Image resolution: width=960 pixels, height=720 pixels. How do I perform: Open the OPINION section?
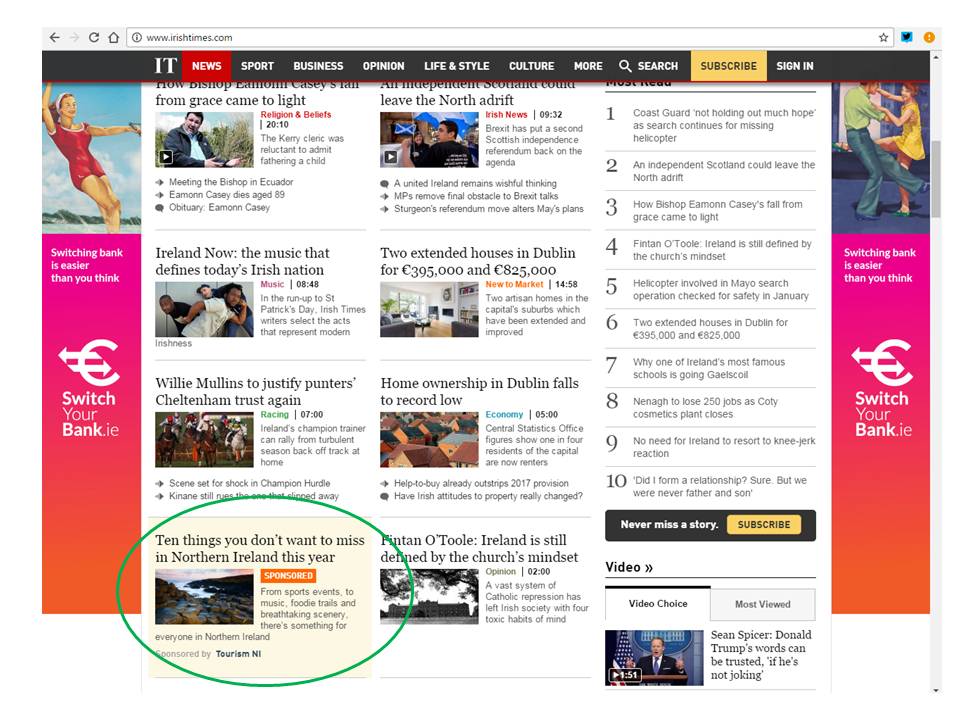[x=383, y=66]
